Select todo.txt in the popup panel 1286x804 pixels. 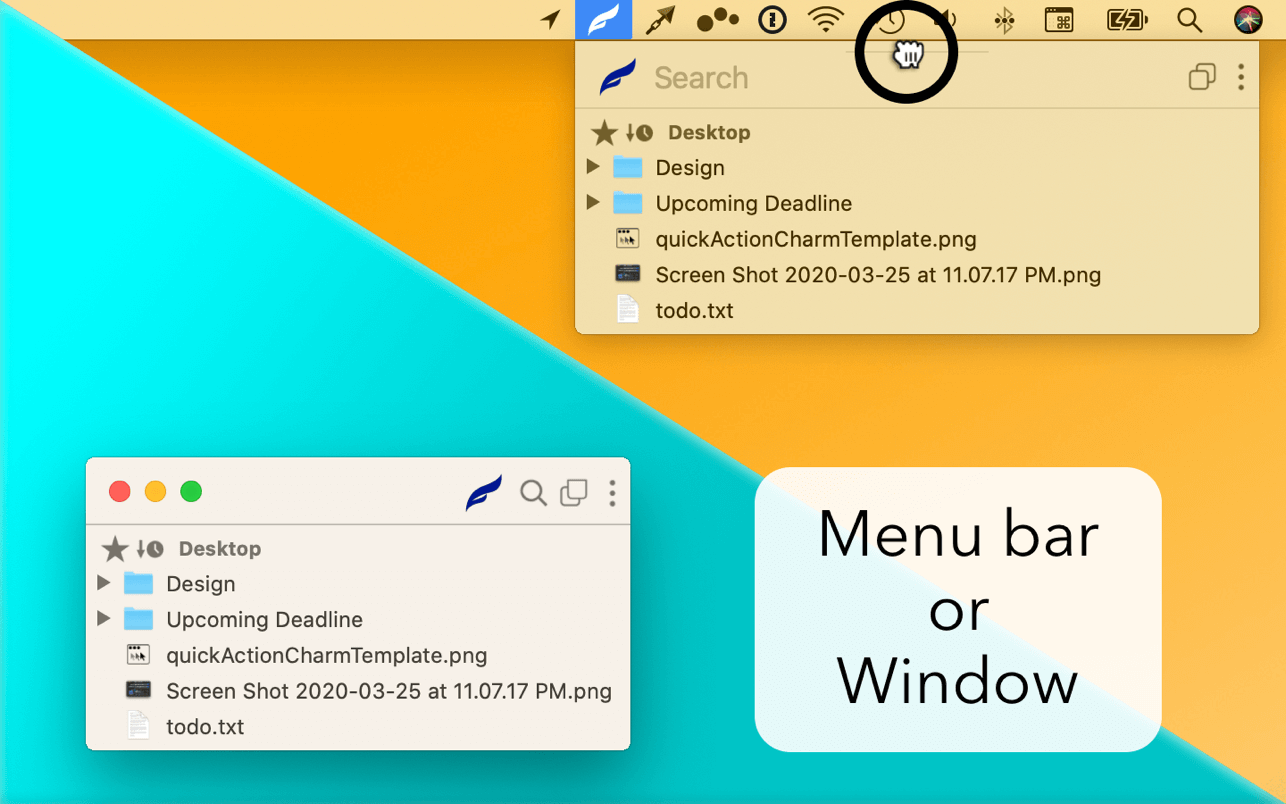pos(694,311)
